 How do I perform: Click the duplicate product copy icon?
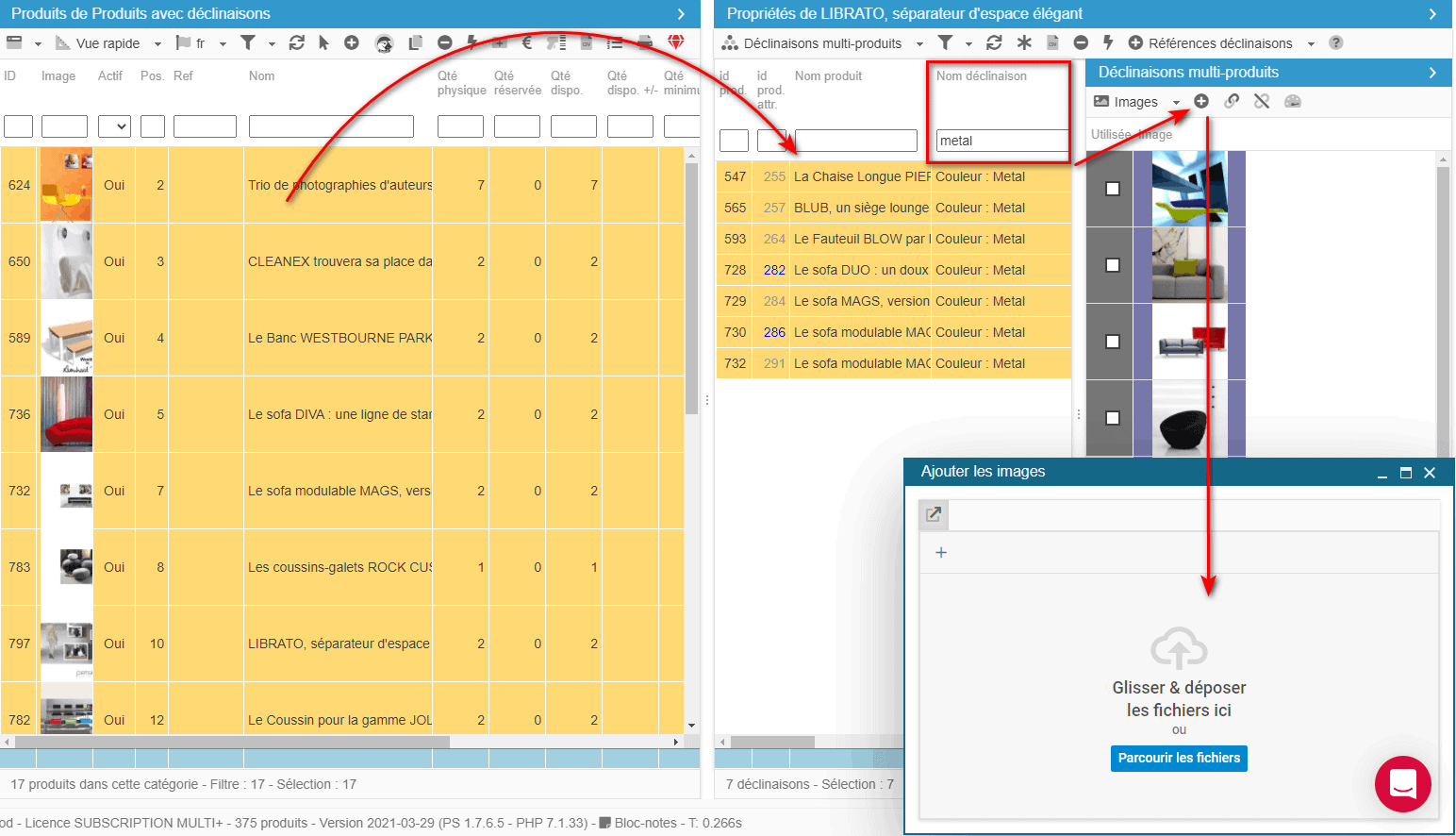coord(415,42)
